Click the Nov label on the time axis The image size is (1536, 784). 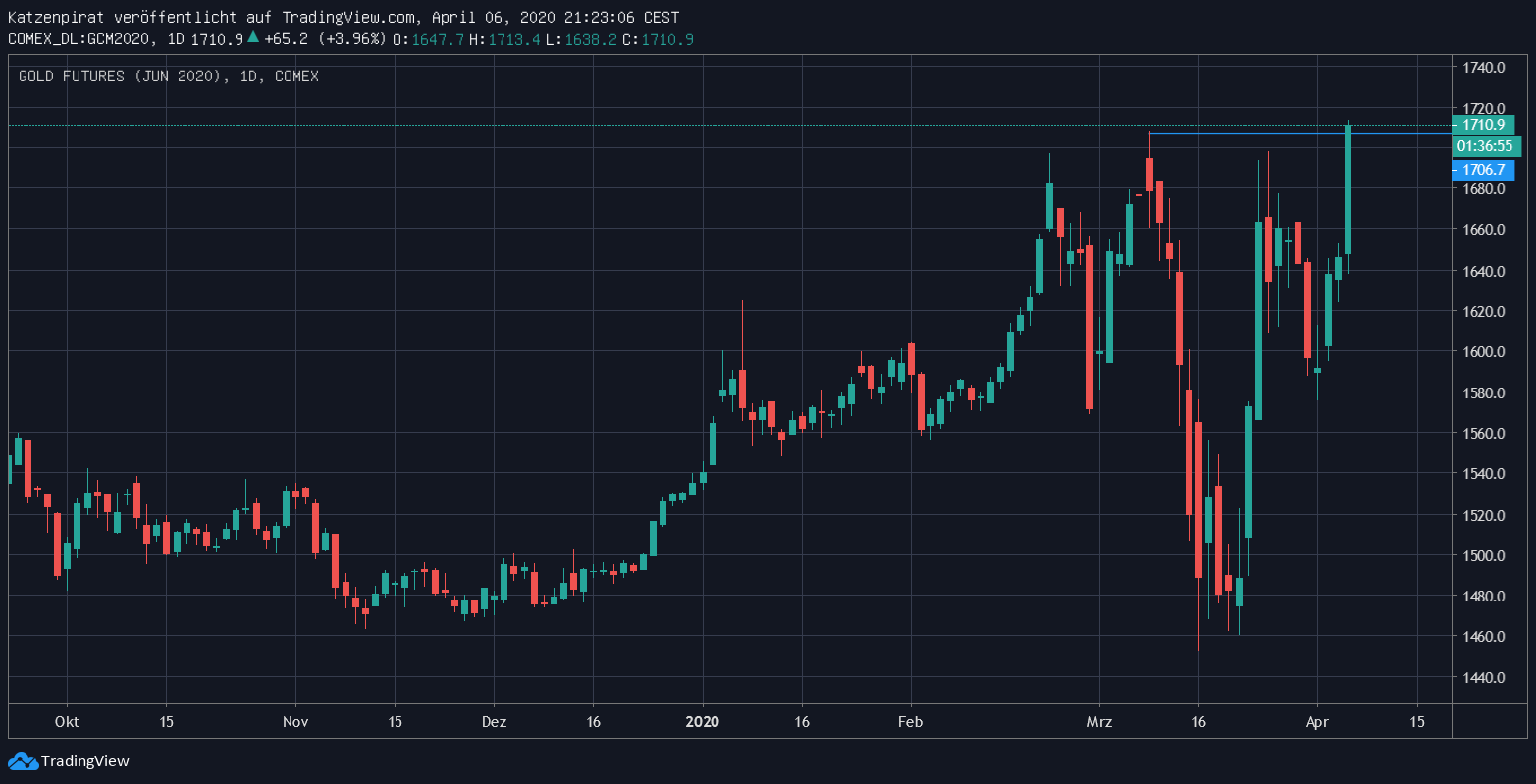[295, 722]
